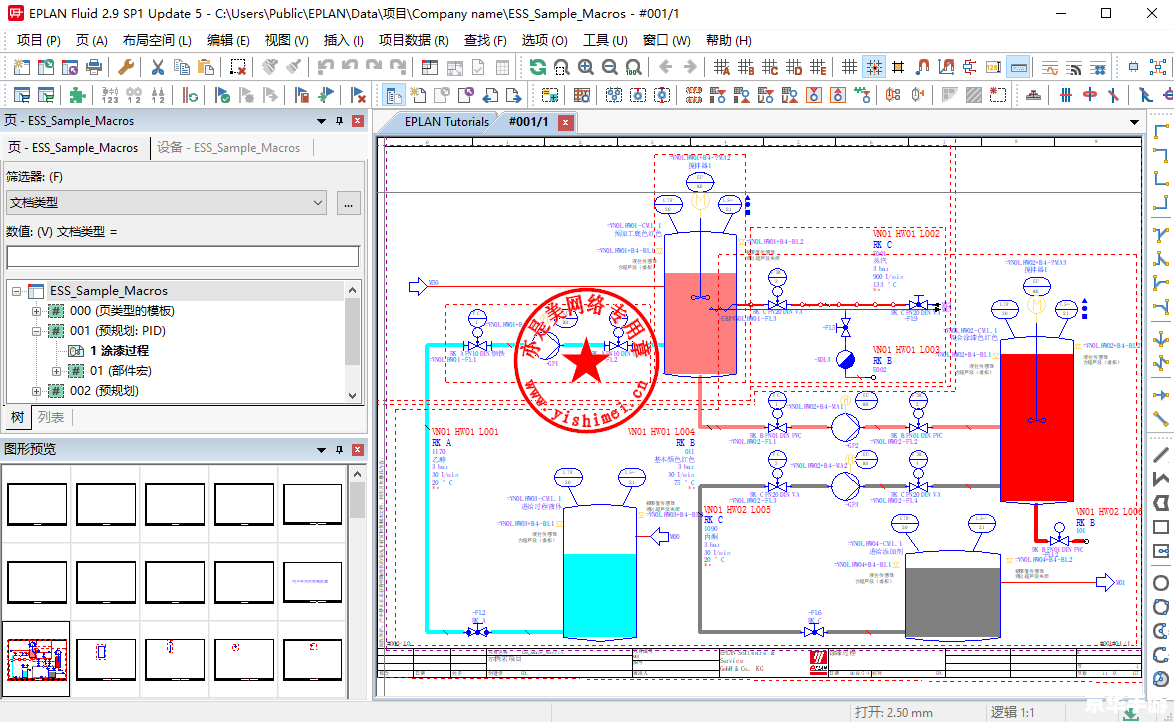Close the #001/1 tab

click(x=566, y=122)
